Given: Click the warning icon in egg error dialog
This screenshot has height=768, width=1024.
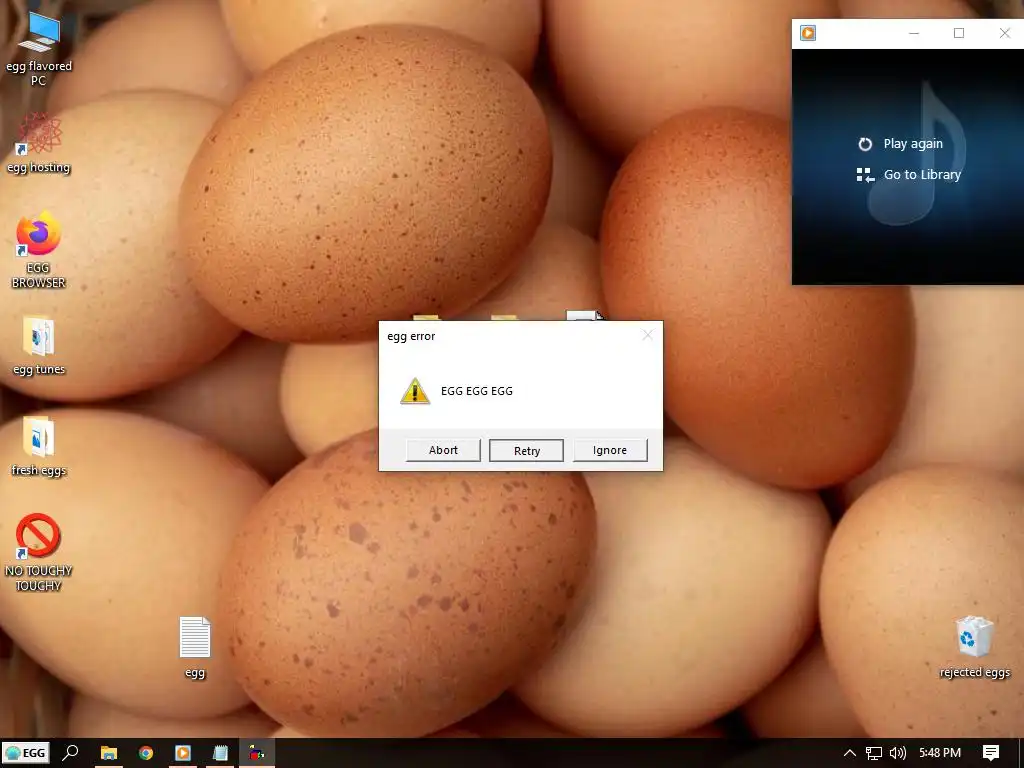Looking at the screenshot, I should click(415, 391).
